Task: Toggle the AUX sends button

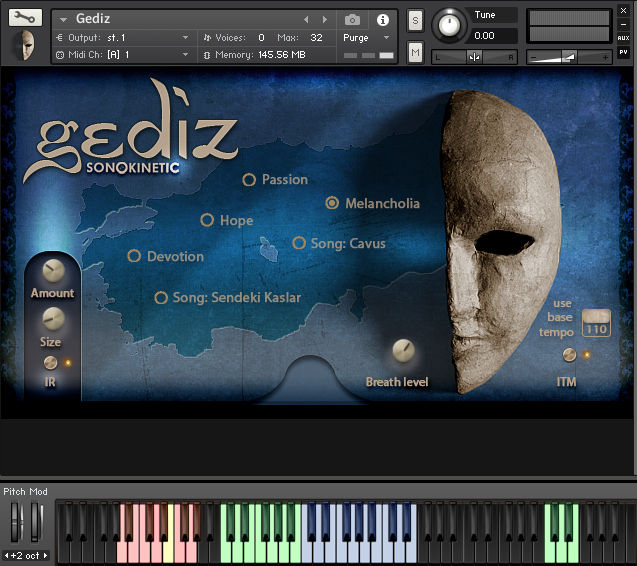Action: pyautogui.click(x=624, y=38)
